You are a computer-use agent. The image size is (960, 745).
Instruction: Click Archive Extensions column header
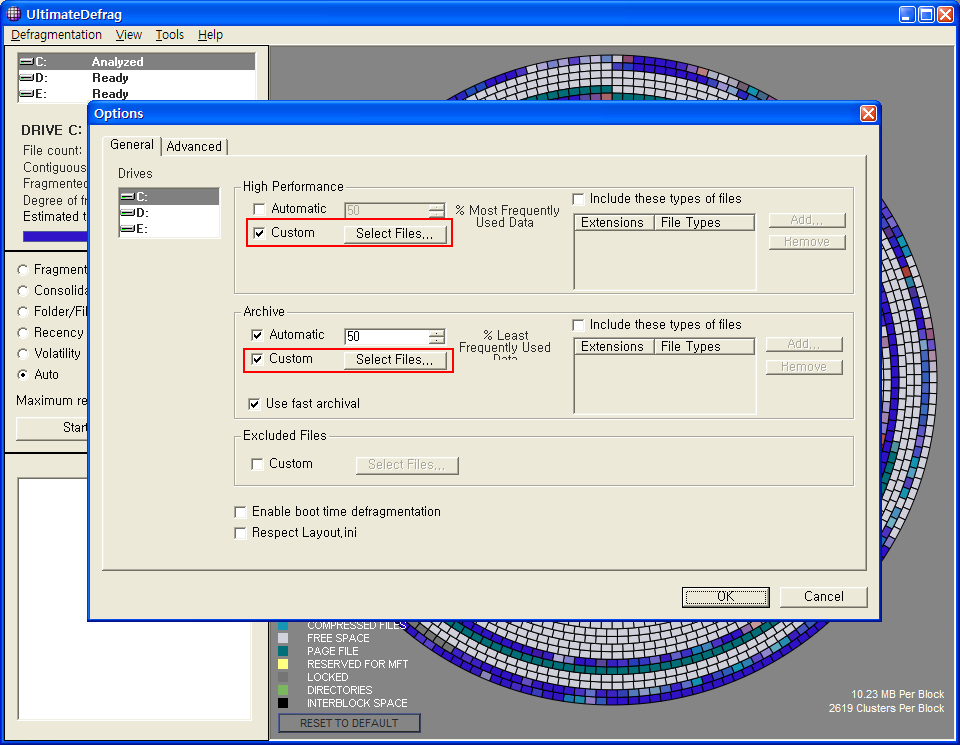(614, 347)
